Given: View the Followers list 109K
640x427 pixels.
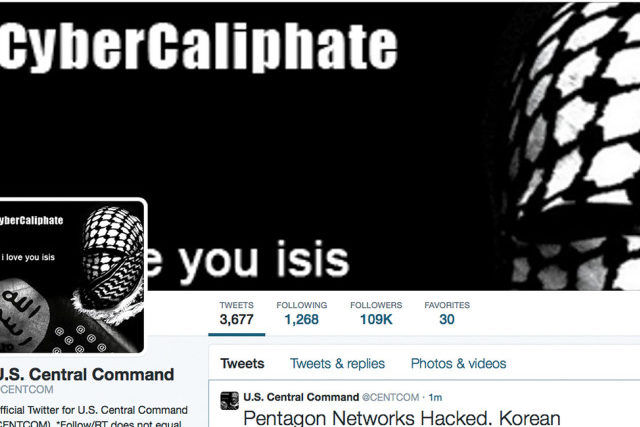Looking at the screenshot, I should (x=376, y=314).
